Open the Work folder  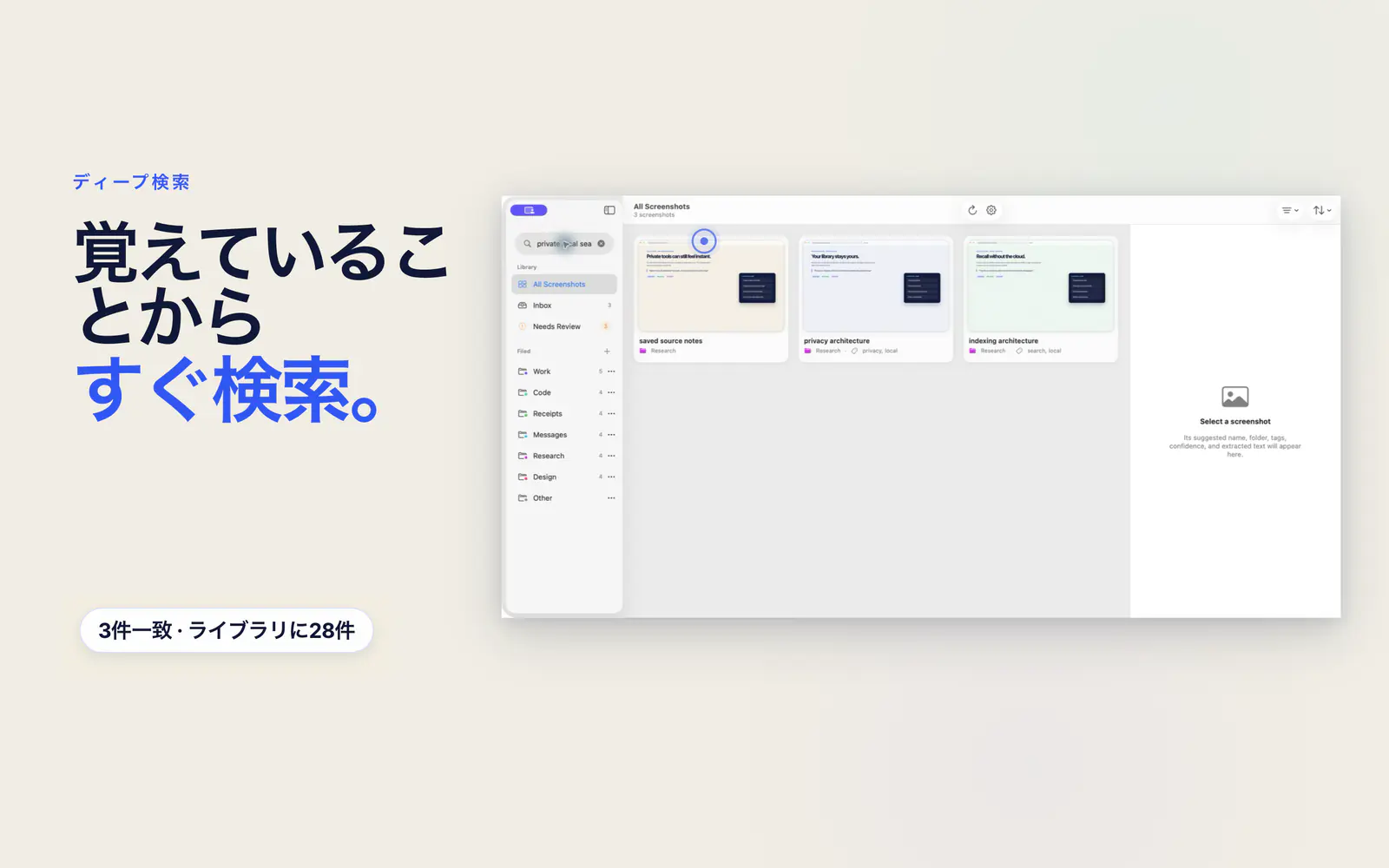tap(564, 372)
